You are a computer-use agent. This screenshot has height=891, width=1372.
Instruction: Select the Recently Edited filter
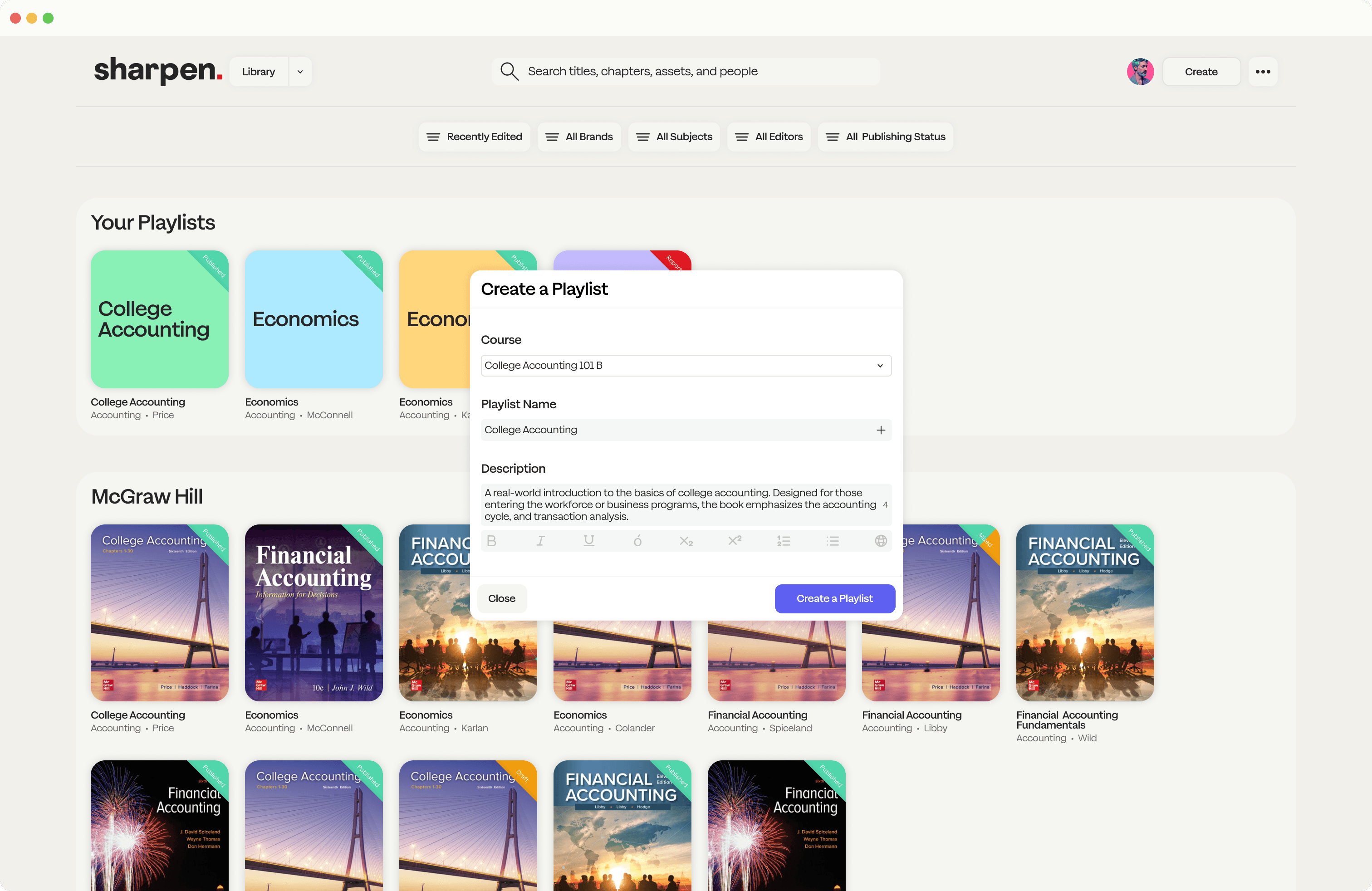(474, 137)
